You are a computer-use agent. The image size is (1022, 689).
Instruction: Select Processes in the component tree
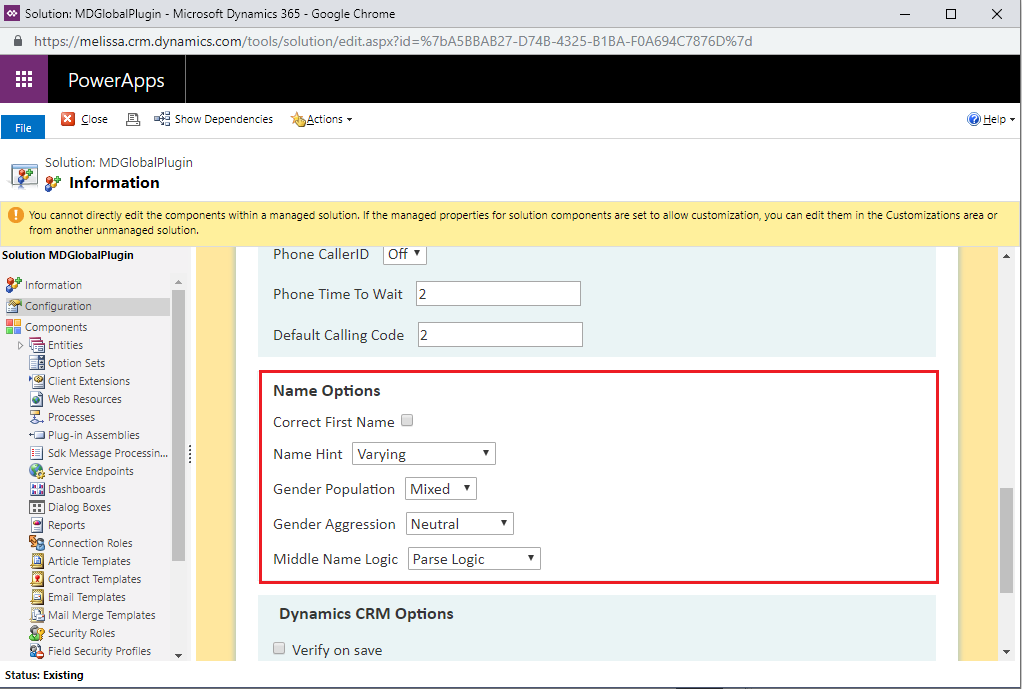coord(72,417)
